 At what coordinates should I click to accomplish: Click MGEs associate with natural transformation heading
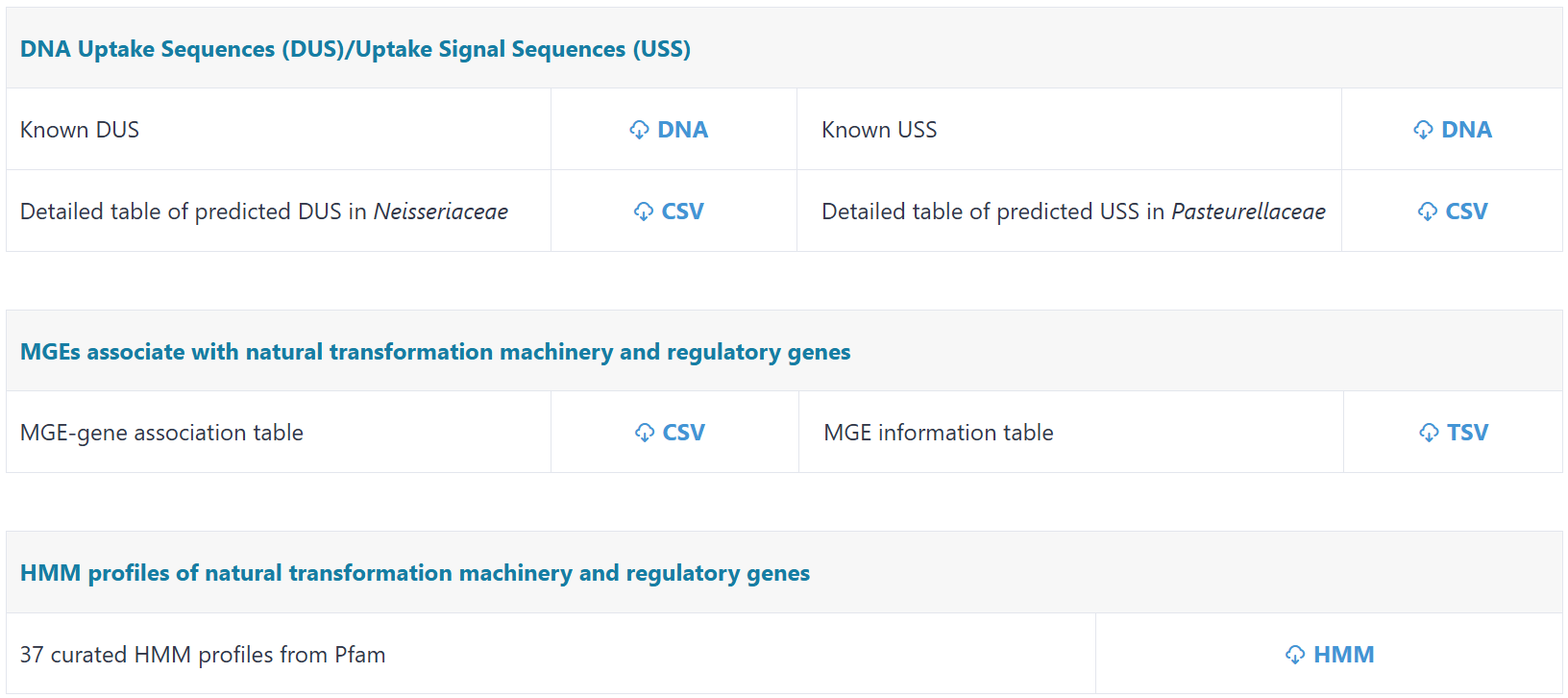(435, 352)
